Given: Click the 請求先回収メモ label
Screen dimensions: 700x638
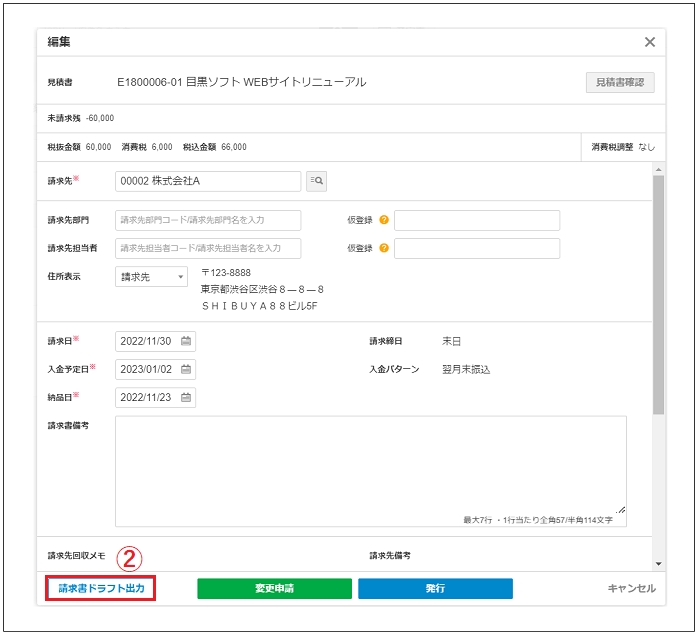Looking at the screenshot, I should click(x=76, y=556).
